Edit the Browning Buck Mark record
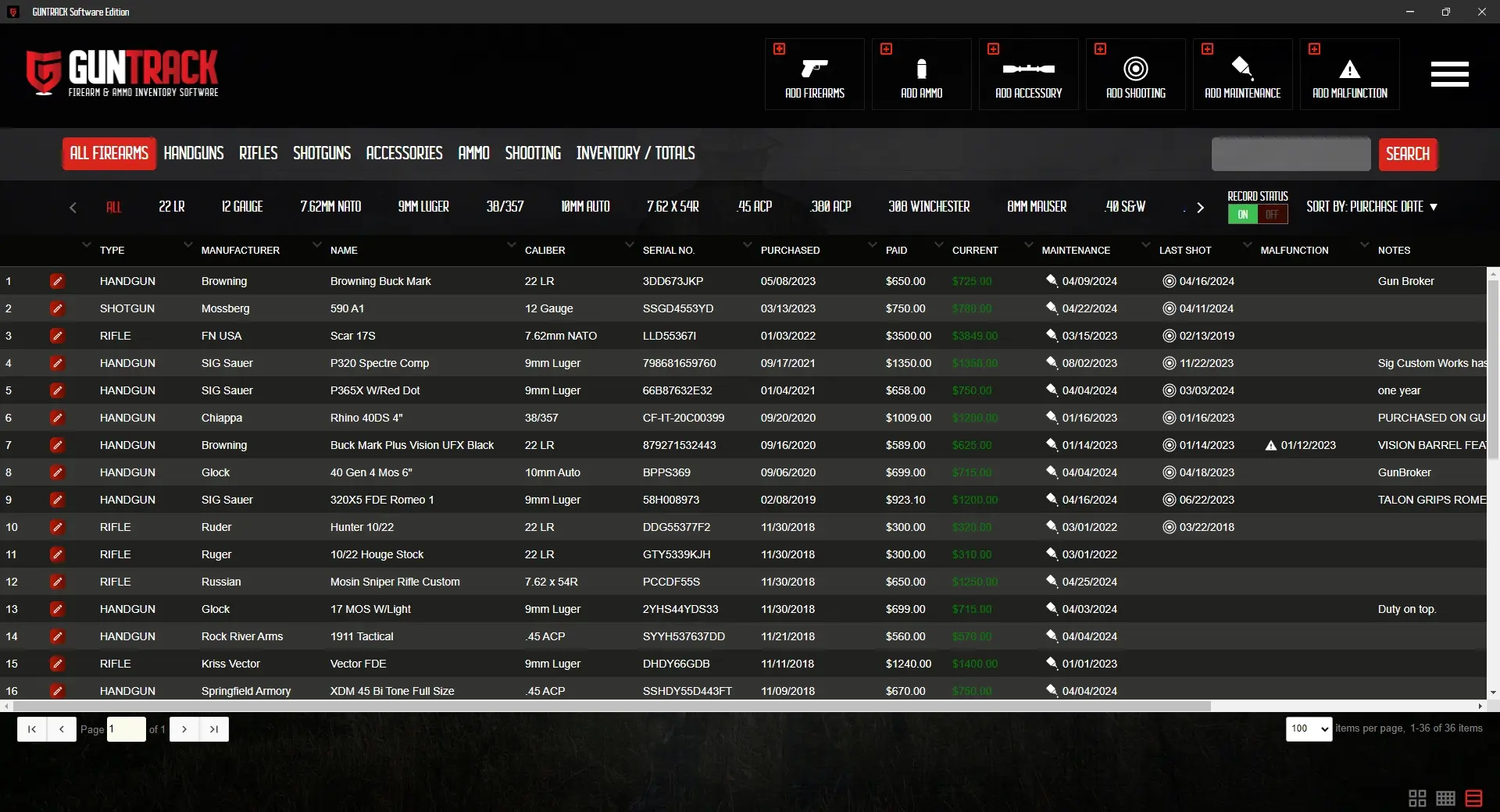Viewport: 1500px width, 812px height. coord(57,281)
